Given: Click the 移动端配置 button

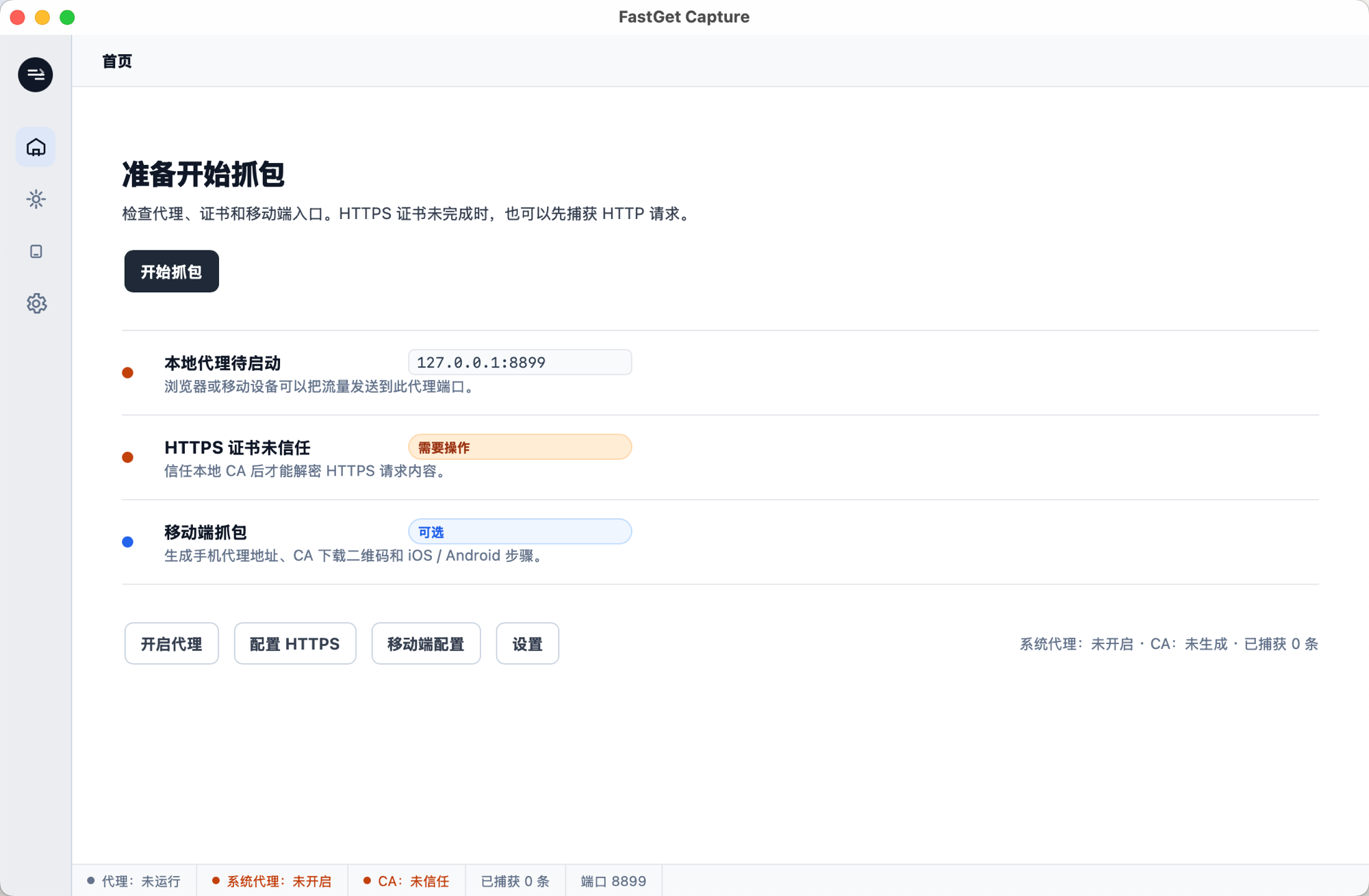Looking at the screenshot, I should pyautogui.click(x=426, y=643).
